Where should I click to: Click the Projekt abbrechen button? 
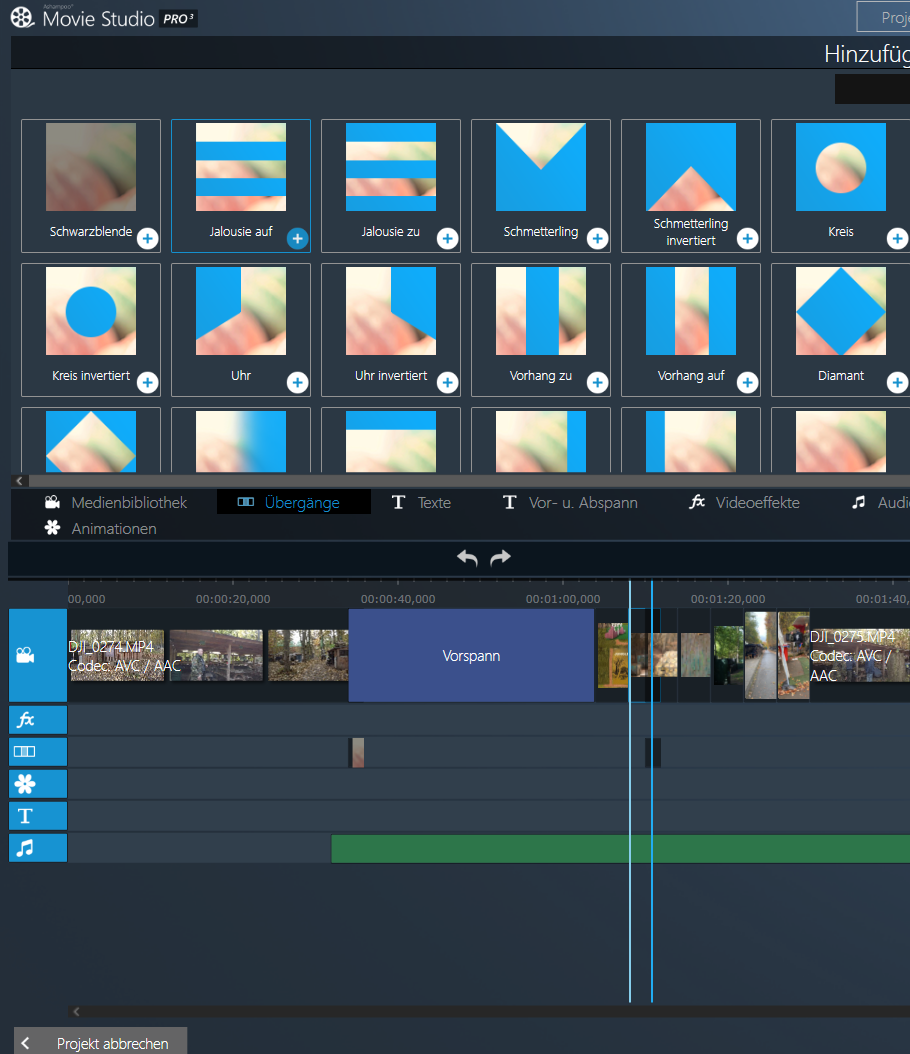pos(100,1043)
